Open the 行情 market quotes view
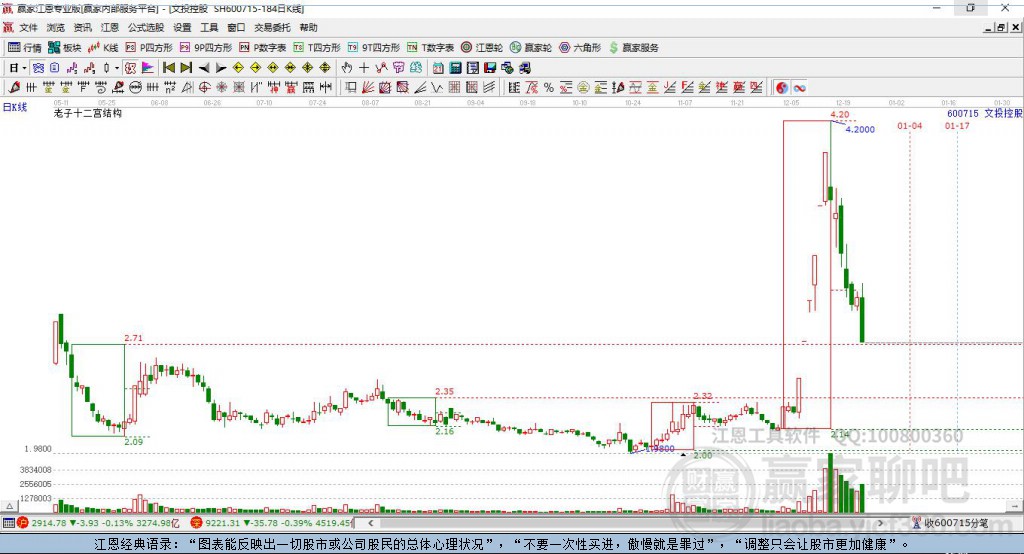Viewport: 1024px width, 554px height. pos(24,48)
